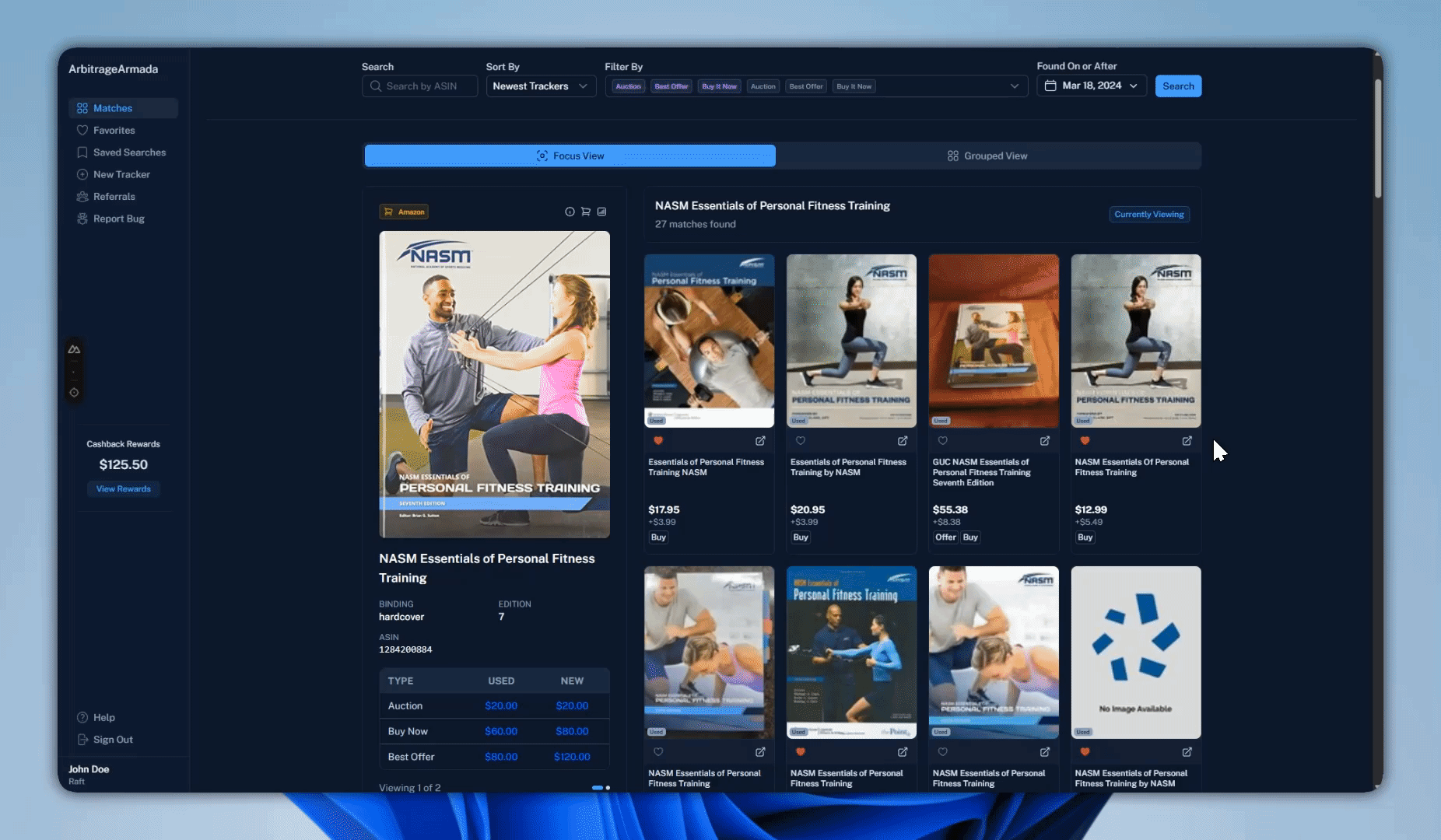
Task: Toggle the highlighted Buy It Now filter chip
Action: pos(719,86)
